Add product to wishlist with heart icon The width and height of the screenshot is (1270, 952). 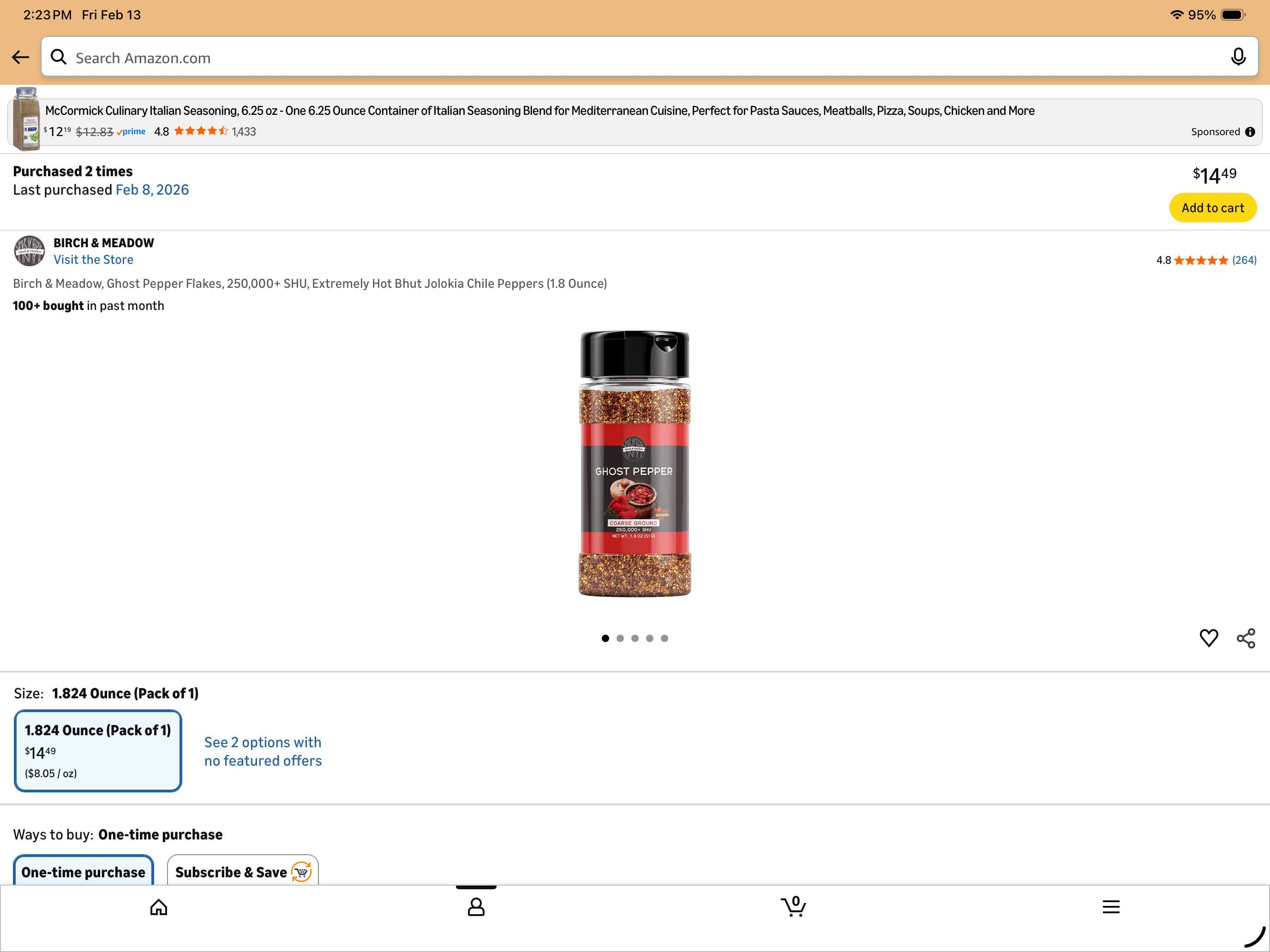[1209, 638]
